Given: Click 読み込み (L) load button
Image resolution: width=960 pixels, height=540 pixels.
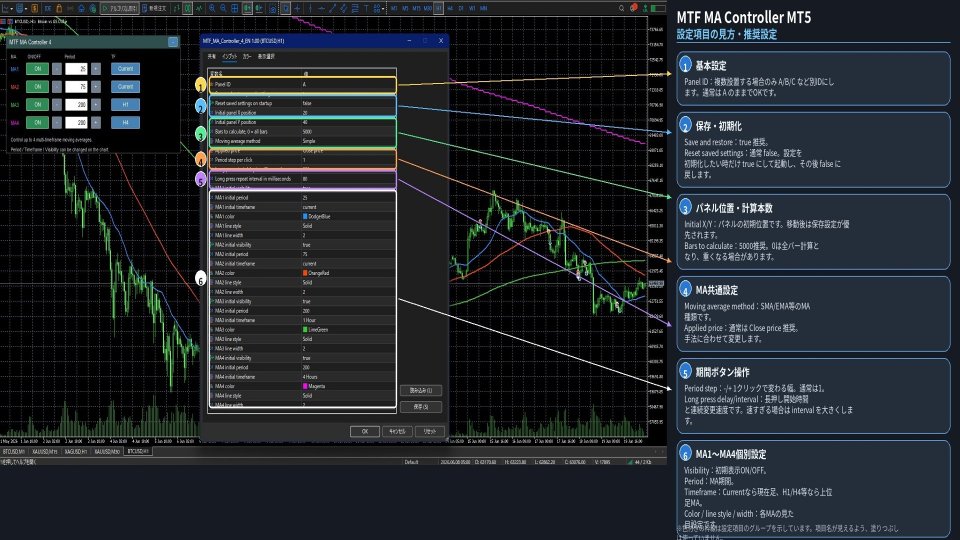Looking at the screenshot, I should pos(421,390).
